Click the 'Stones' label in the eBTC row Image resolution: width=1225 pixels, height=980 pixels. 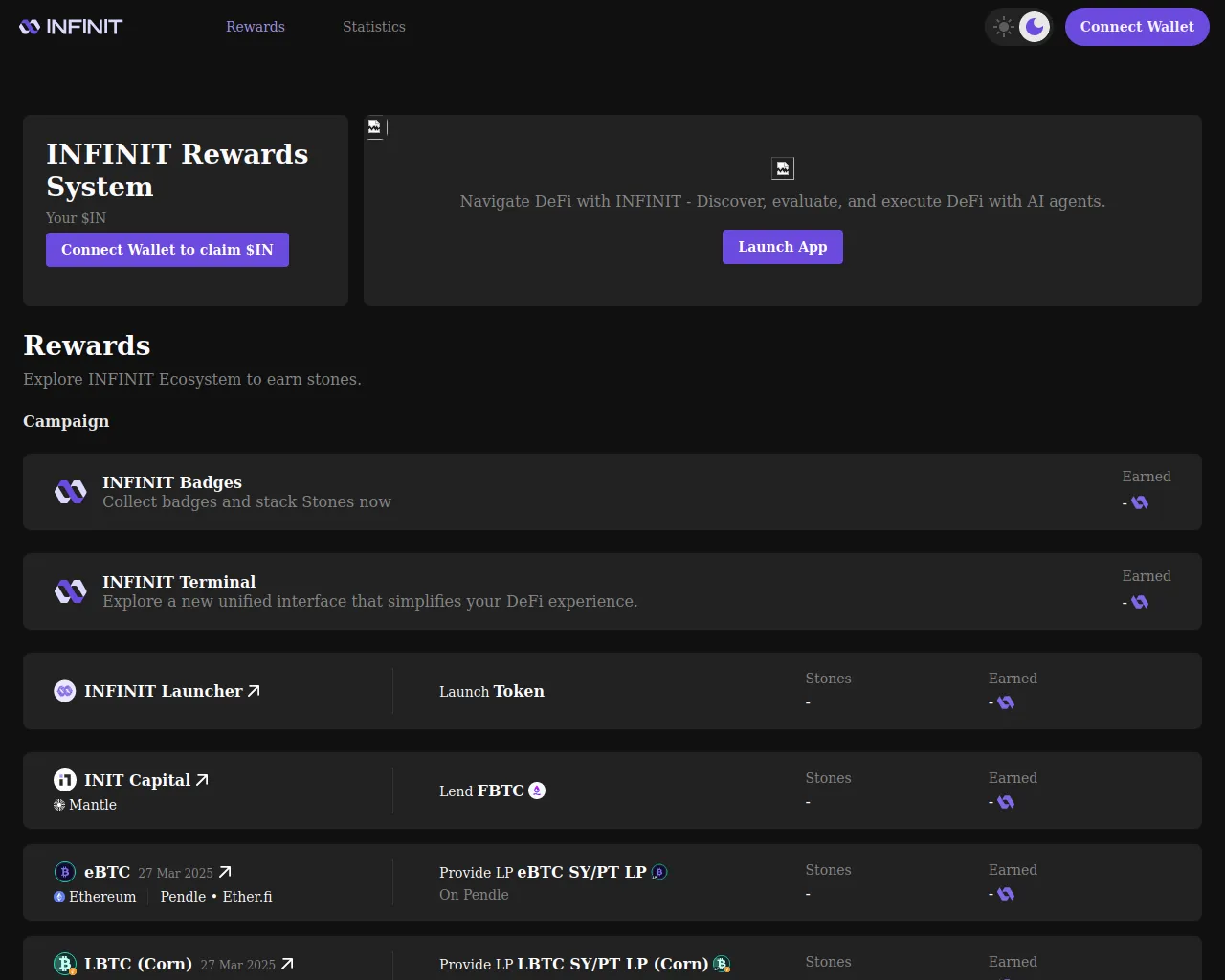pyautogui.click(x=828, y=870)
